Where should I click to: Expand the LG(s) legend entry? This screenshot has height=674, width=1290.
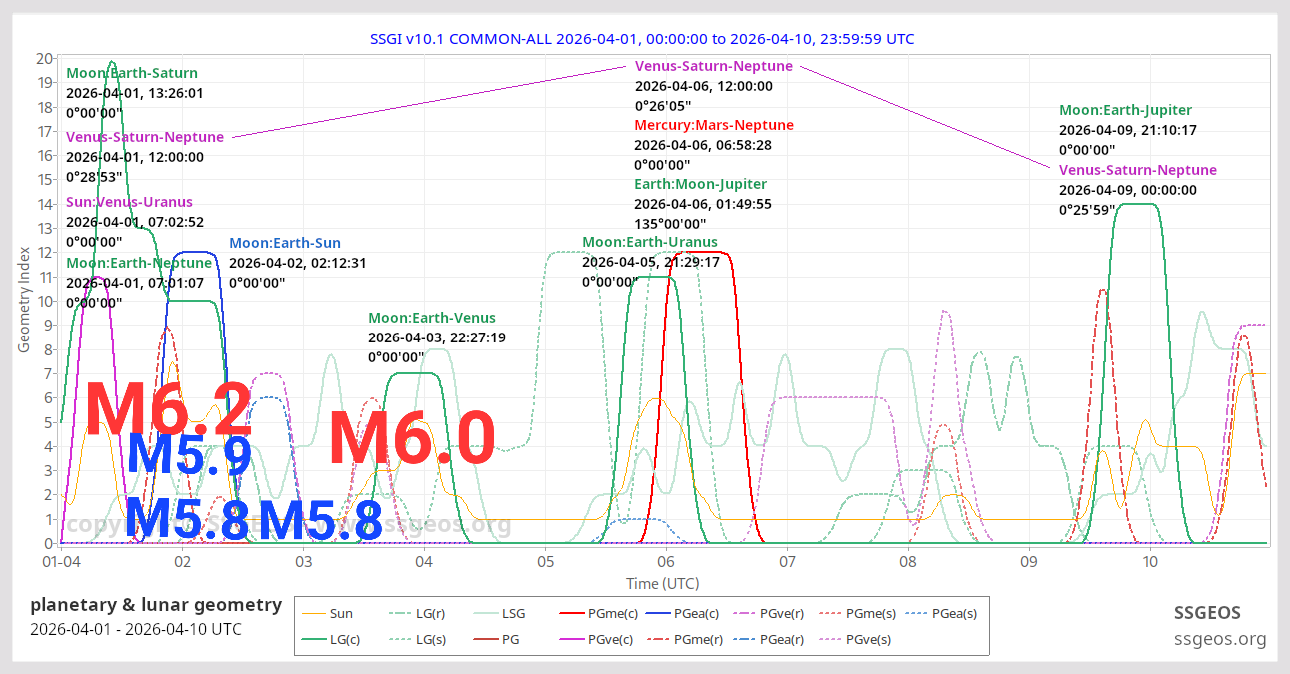(x=399, y=638)
